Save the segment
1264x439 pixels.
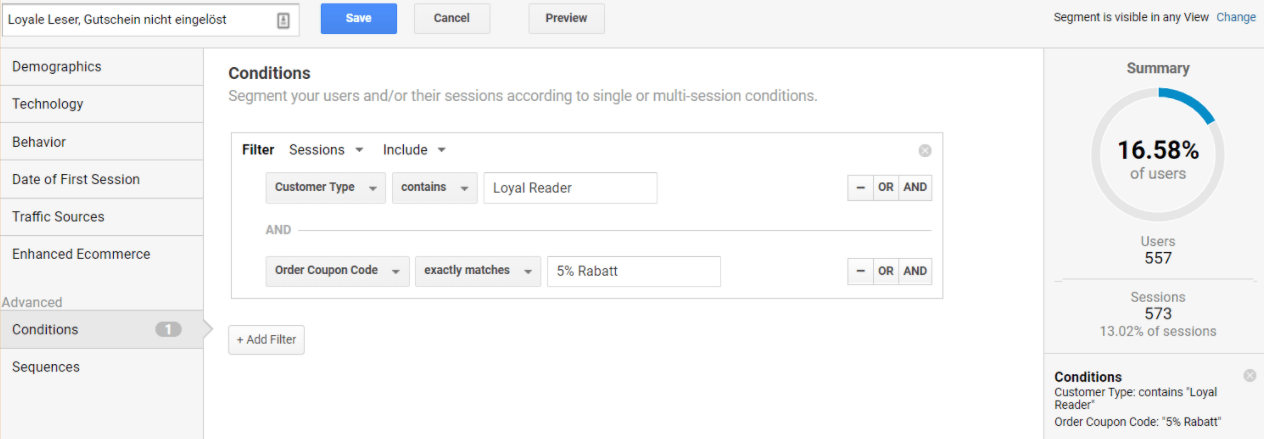click(358, 18)
